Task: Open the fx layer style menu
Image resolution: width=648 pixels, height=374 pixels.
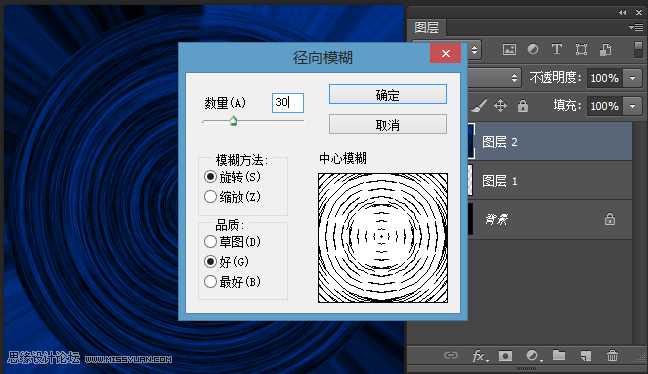Action: click(x=479, y=356)
